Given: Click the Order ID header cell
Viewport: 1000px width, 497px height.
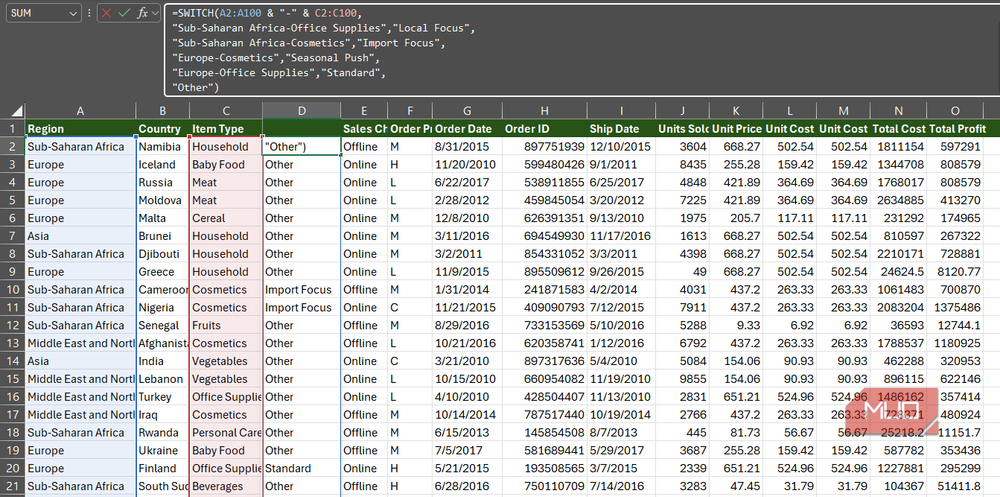Looking at the screenshot, I should click(544, 128).
